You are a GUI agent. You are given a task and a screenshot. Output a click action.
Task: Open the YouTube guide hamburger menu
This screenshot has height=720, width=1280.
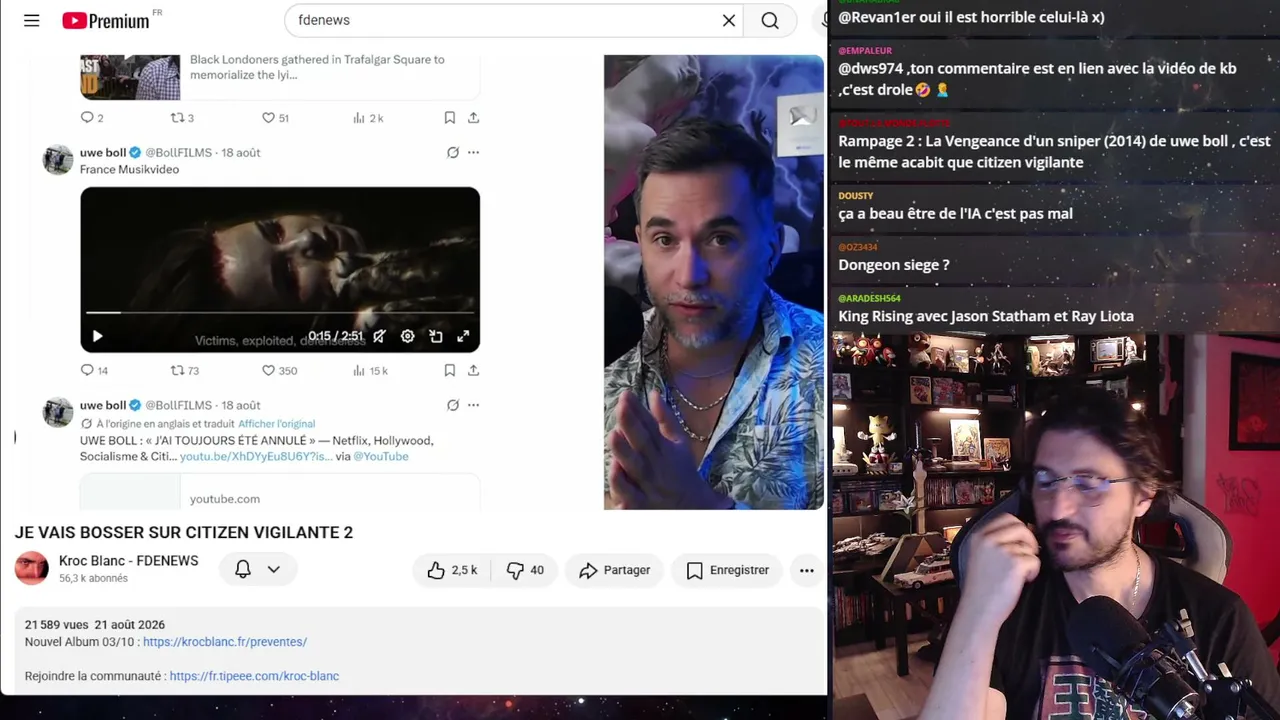[32, 20]
